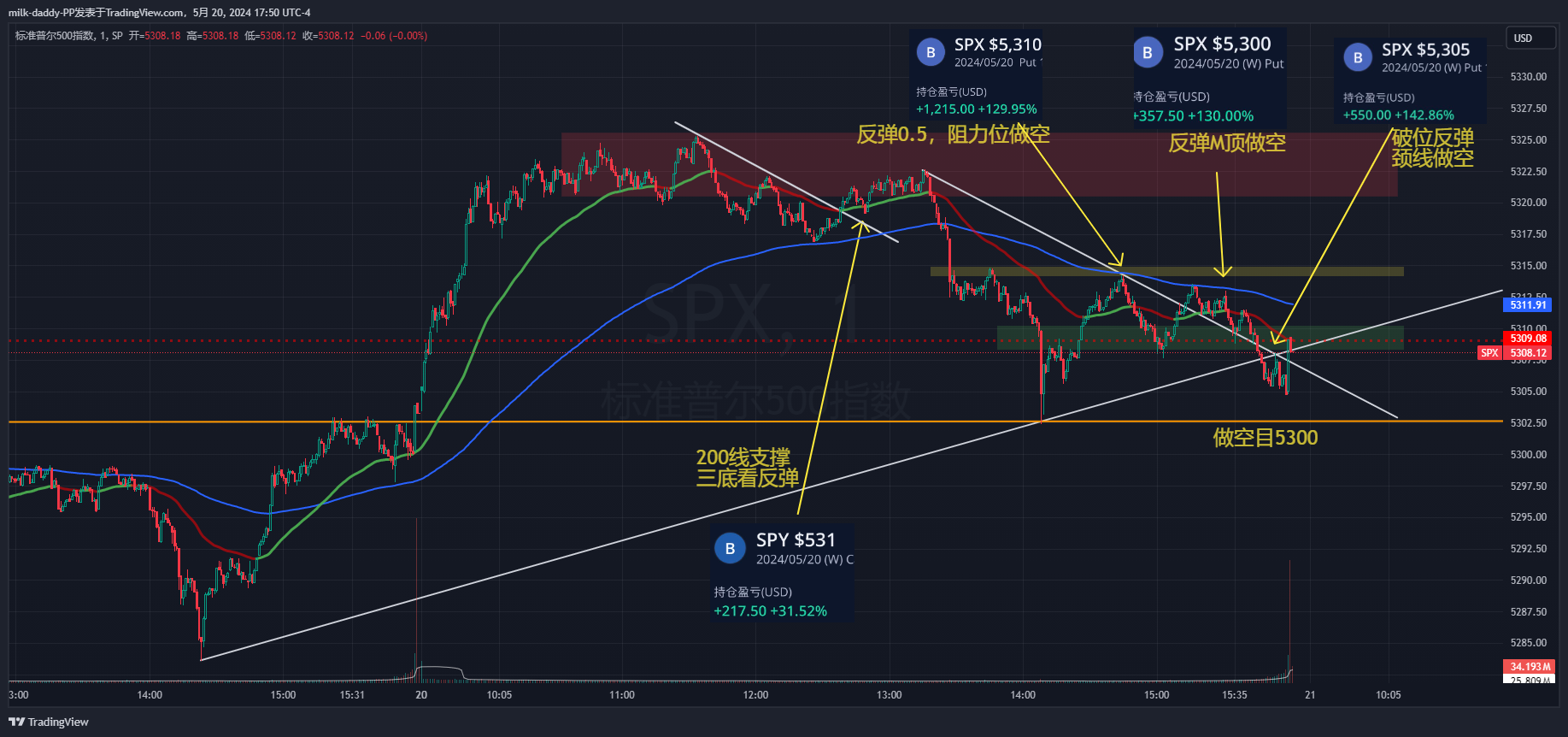Click the blue 5311.91 moving average price label

pos(1528,305)
